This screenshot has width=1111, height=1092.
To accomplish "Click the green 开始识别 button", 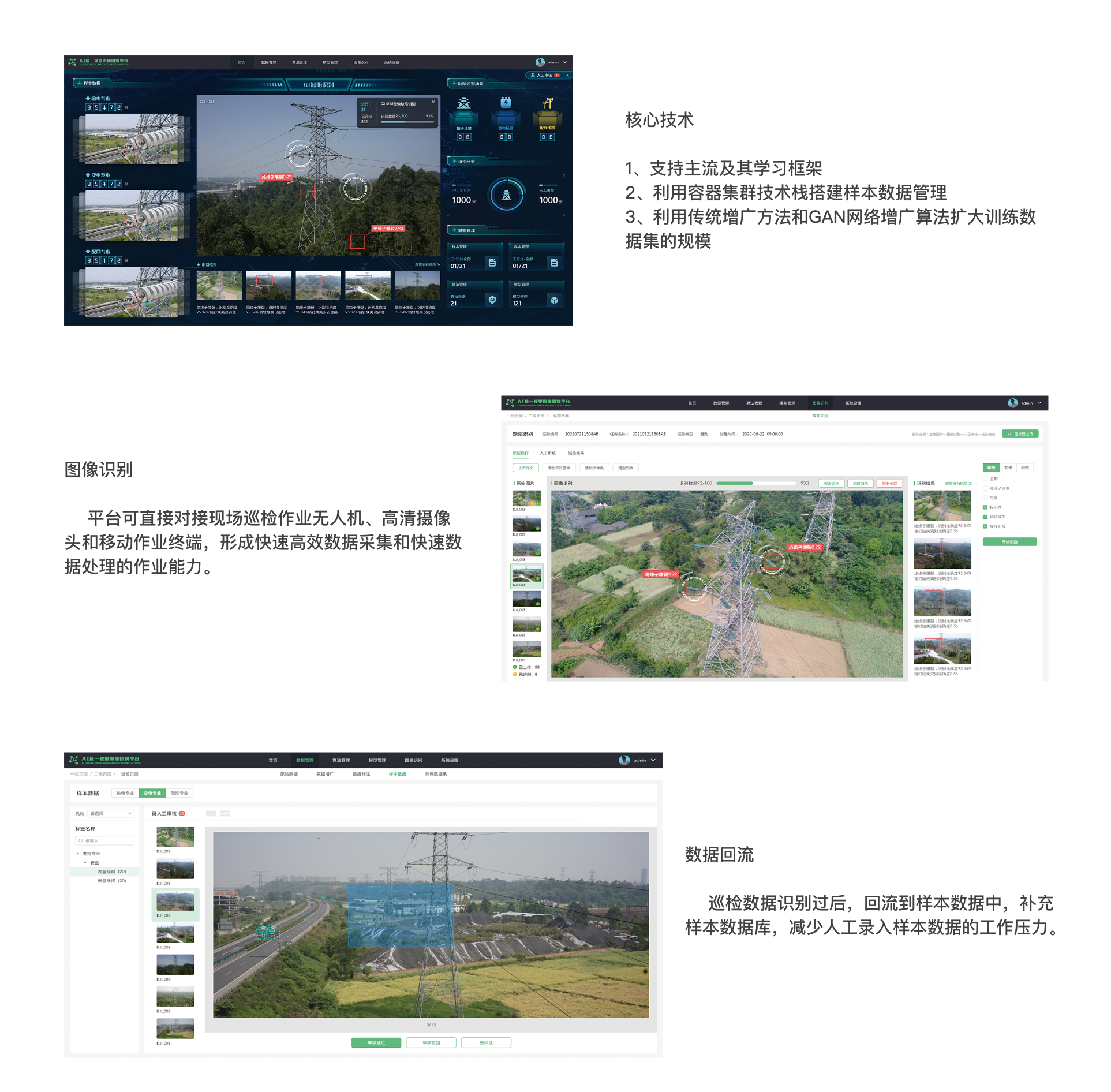I will (x=1009, y=542).
